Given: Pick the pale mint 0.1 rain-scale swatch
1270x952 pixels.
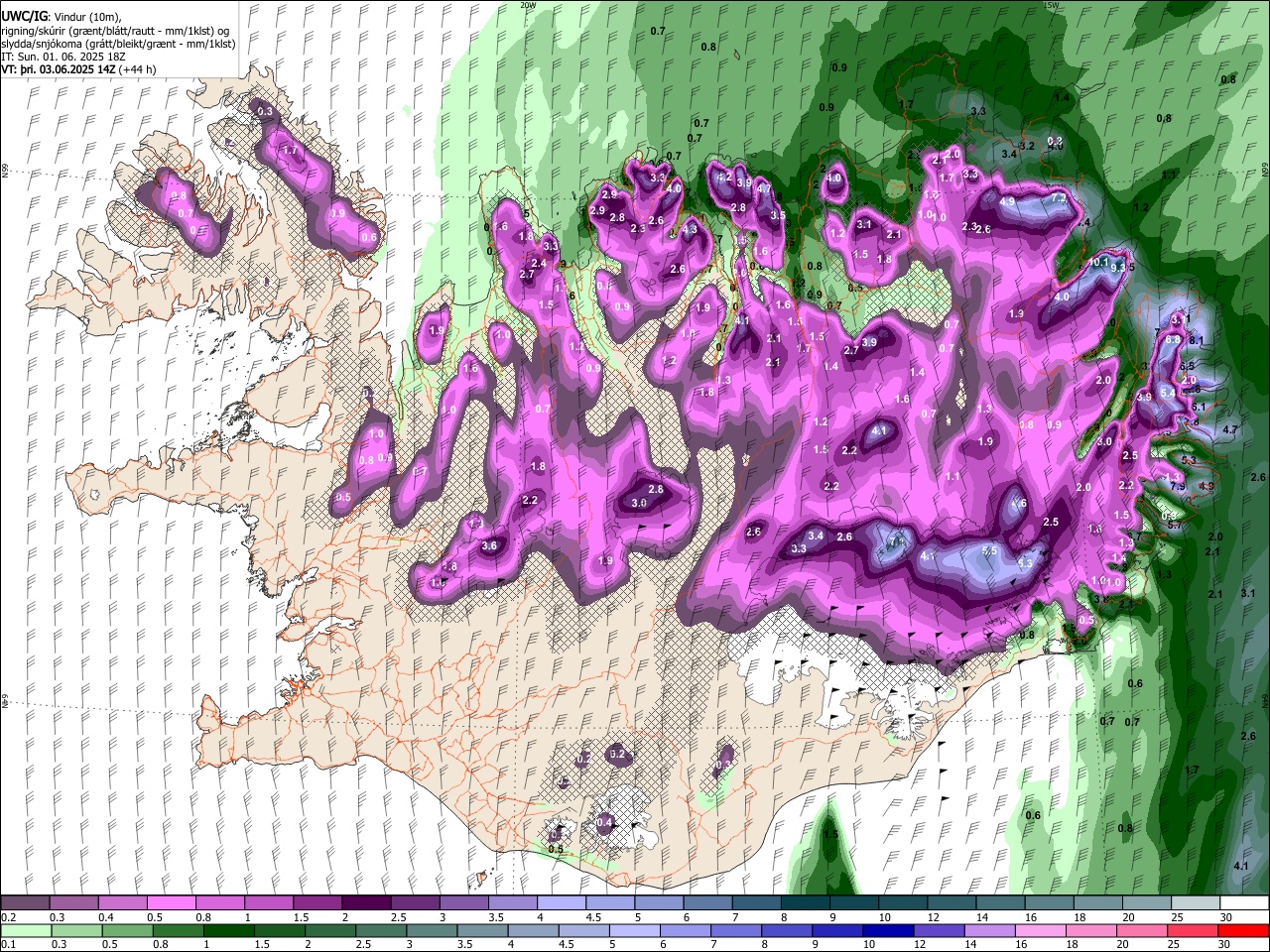Looking at the screenshot, I should click(27, 931).
